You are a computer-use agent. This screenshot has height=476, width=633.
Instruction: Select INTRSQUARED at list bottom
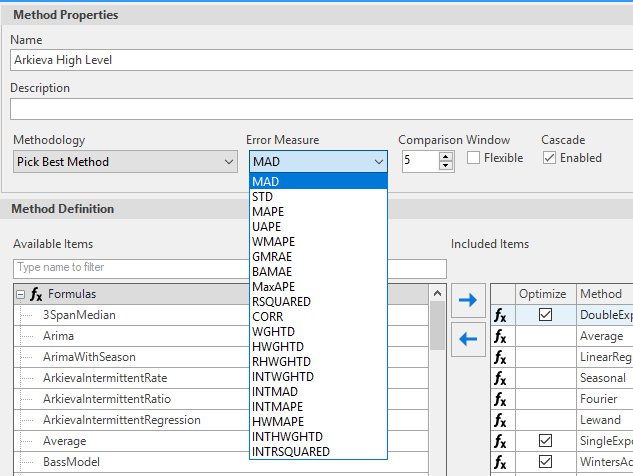(319, 451)
